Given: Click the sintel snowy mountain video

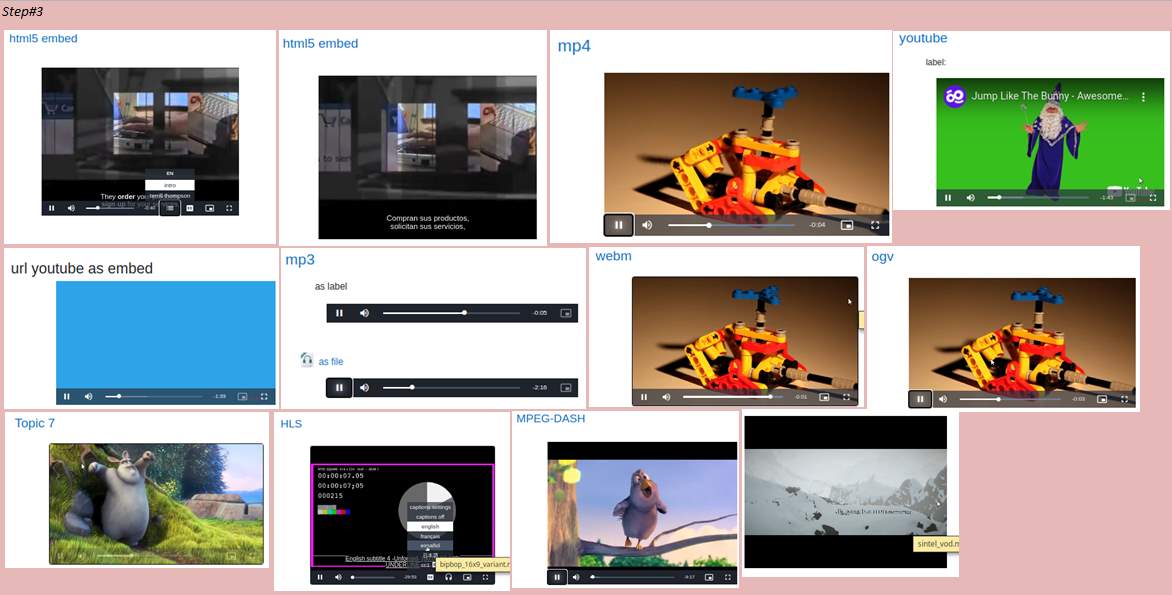Looking at the screenshot, I should pyautogui.click(x=845, y=492).
